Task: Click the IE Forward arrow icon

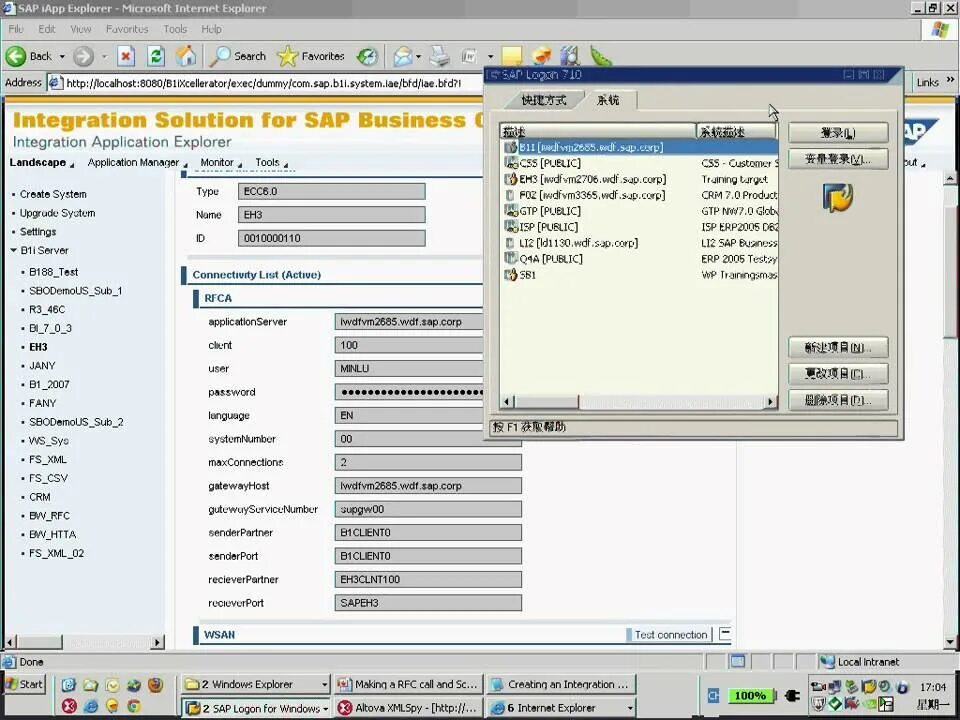Action: [x=83, y=56]
